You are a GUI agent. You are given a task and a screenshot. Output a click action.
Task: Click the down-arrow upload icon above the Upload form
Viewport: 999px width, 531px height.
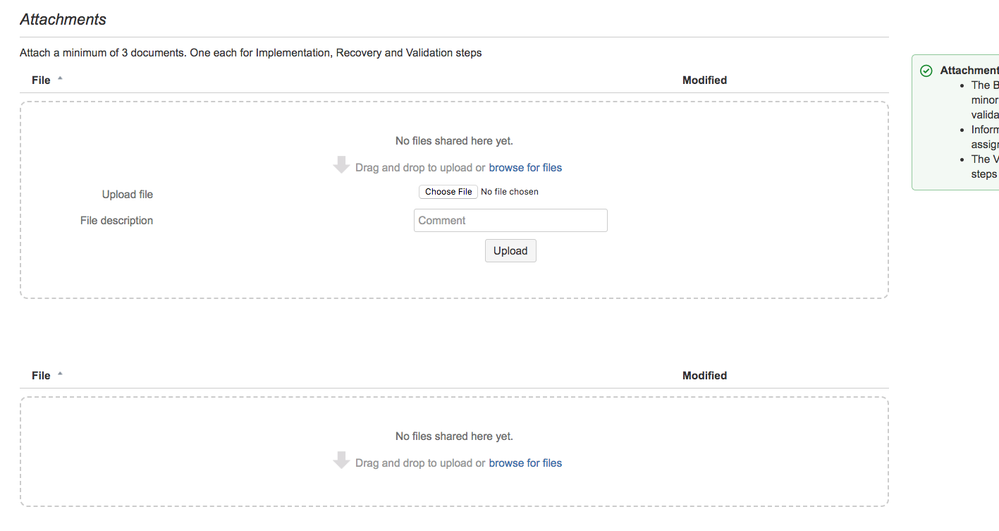[x=341, y=165]
